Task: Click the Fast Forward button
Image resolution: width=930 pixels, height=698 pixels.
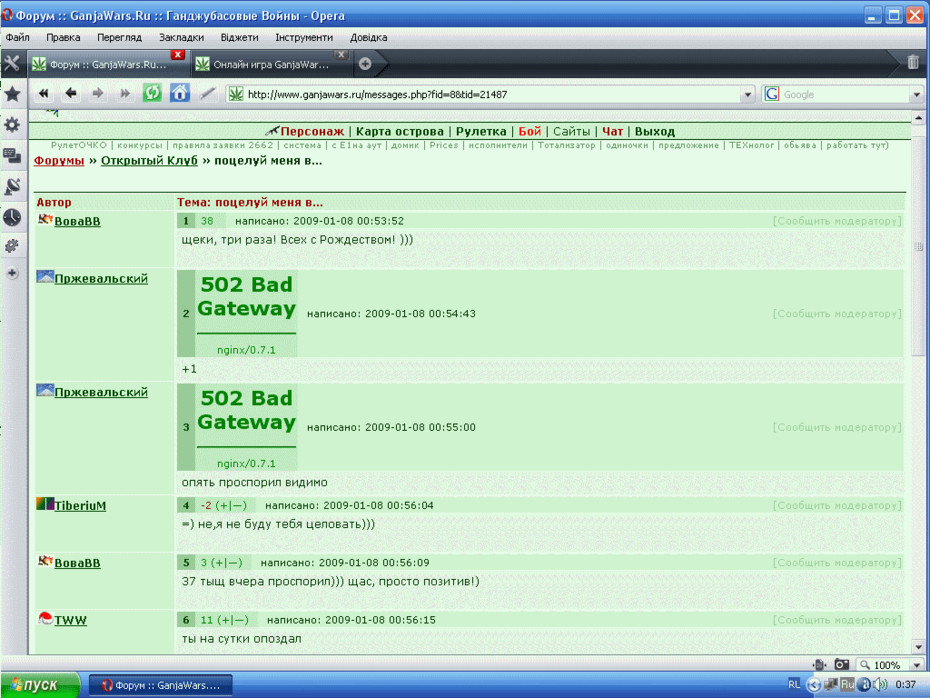Action: tap(125, 93)
